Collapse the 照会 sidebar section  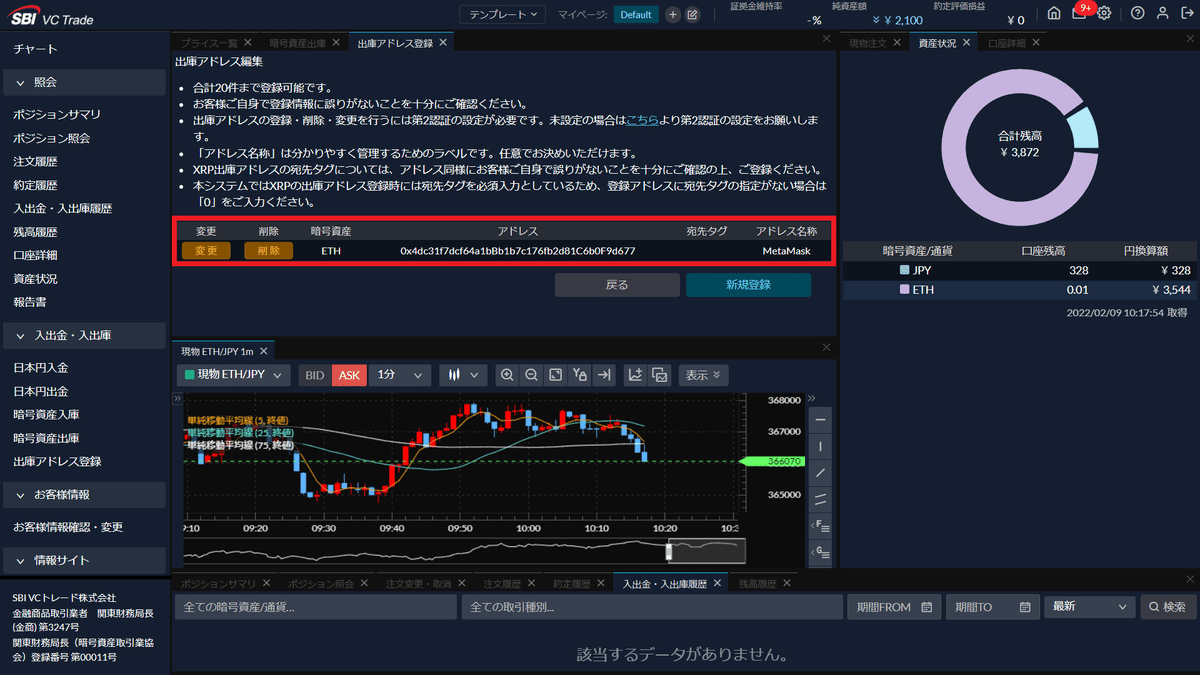[84, 82]
